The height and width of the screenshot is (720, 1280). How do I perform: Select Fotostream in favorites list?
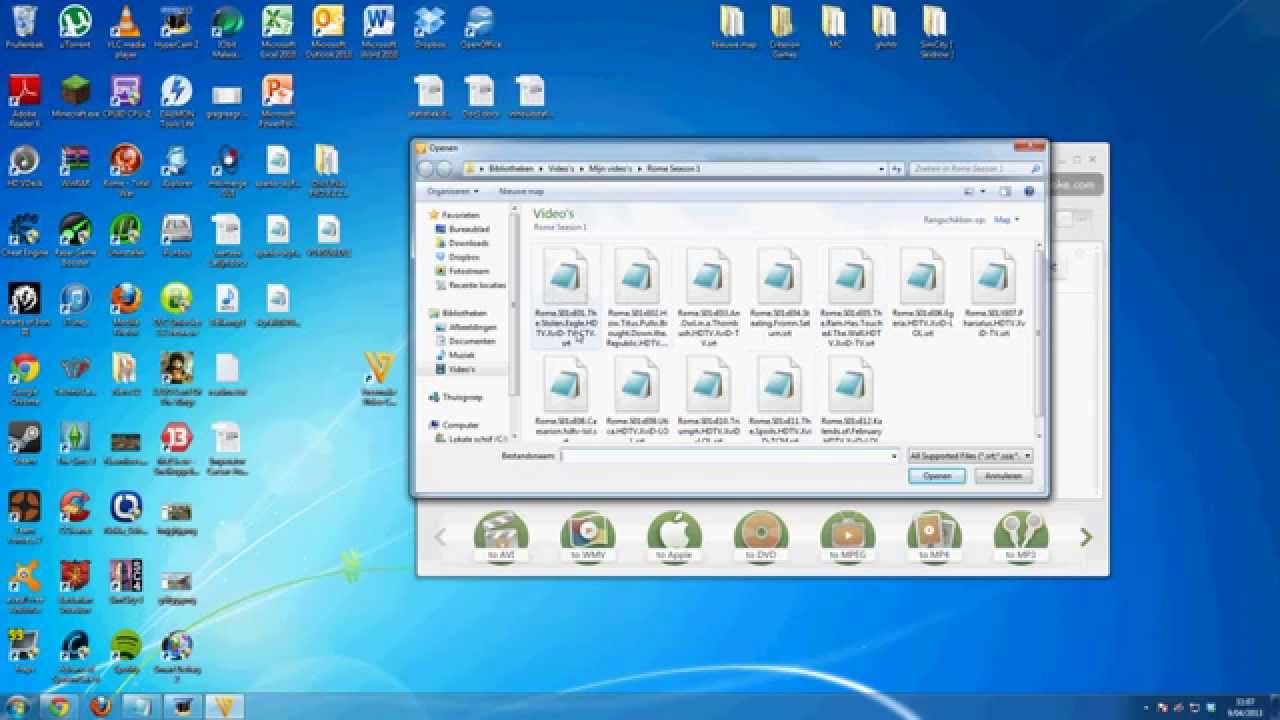tap(468, 271)
